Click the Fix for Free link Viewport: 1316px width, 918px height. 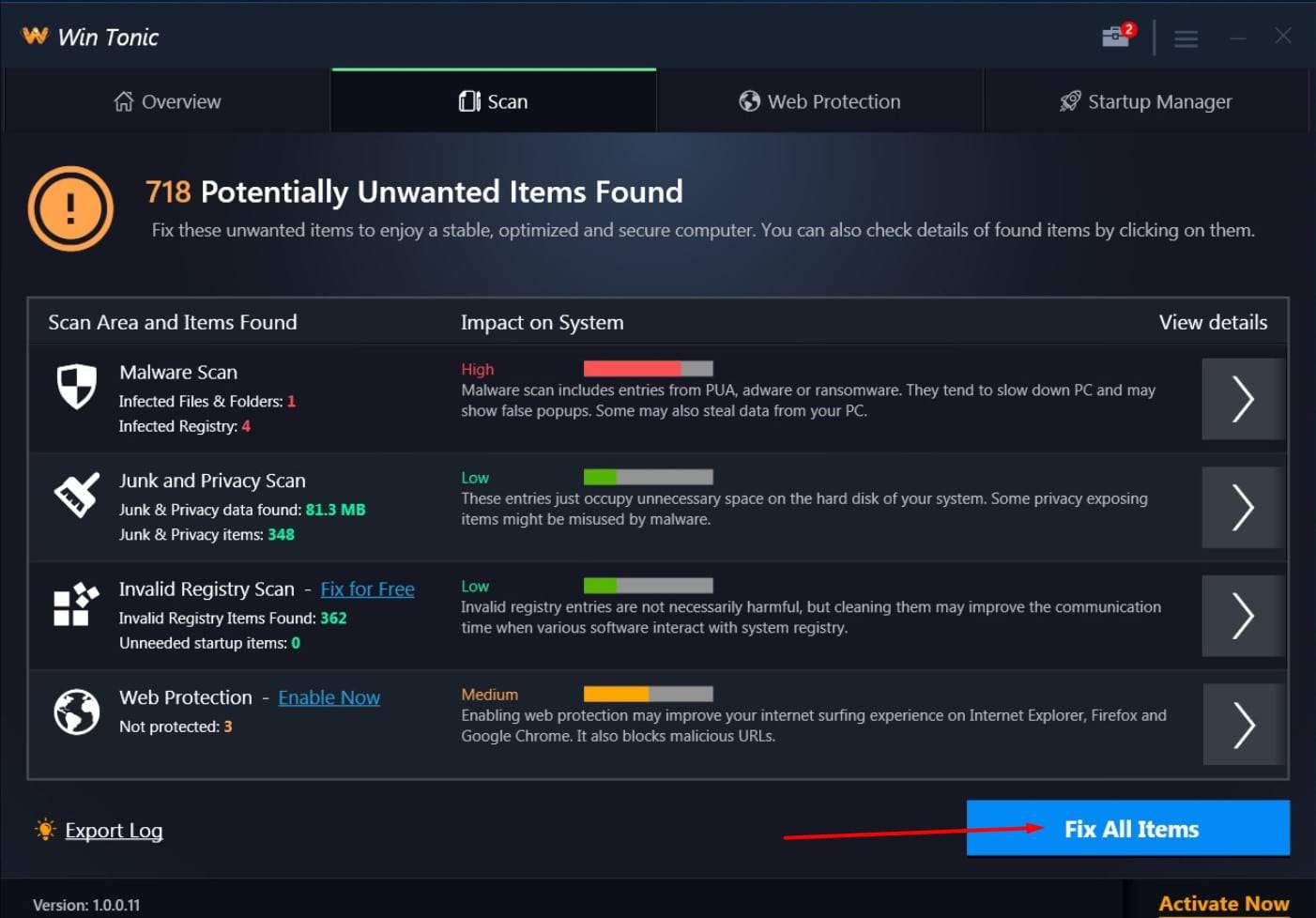(x=367, y=589)
